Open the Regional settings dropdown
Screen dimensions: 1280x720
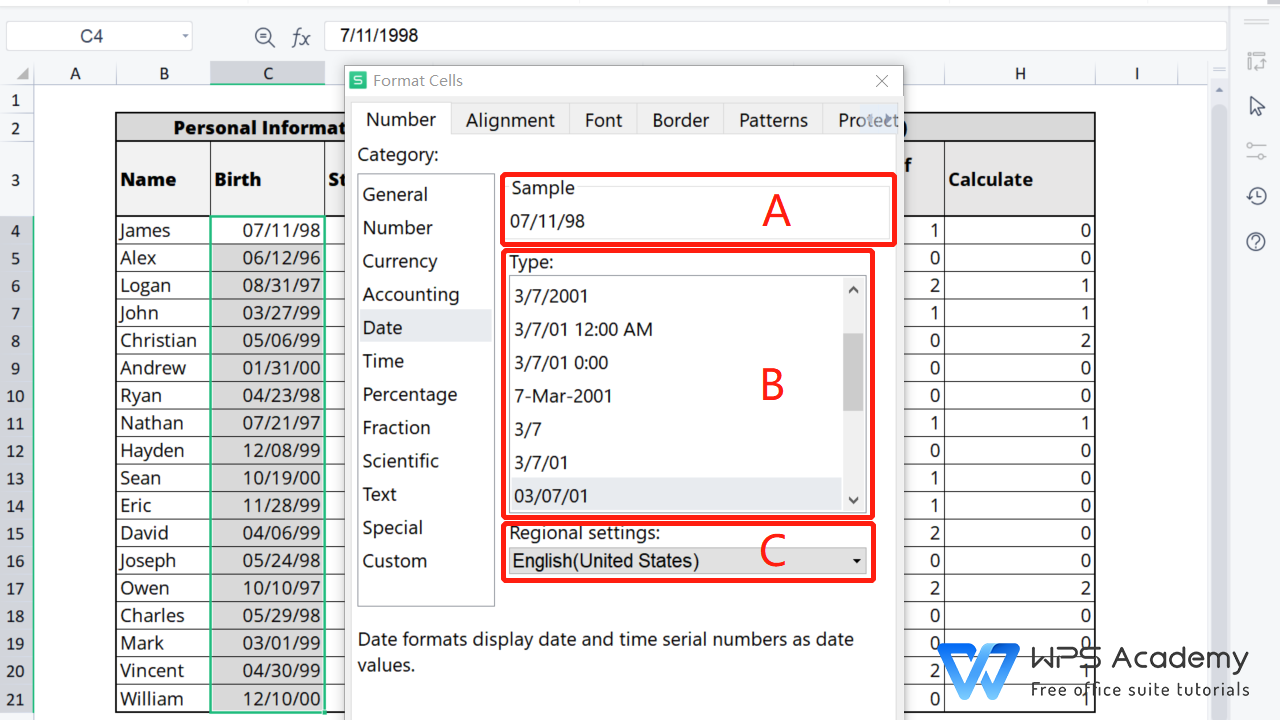(858, 560)
